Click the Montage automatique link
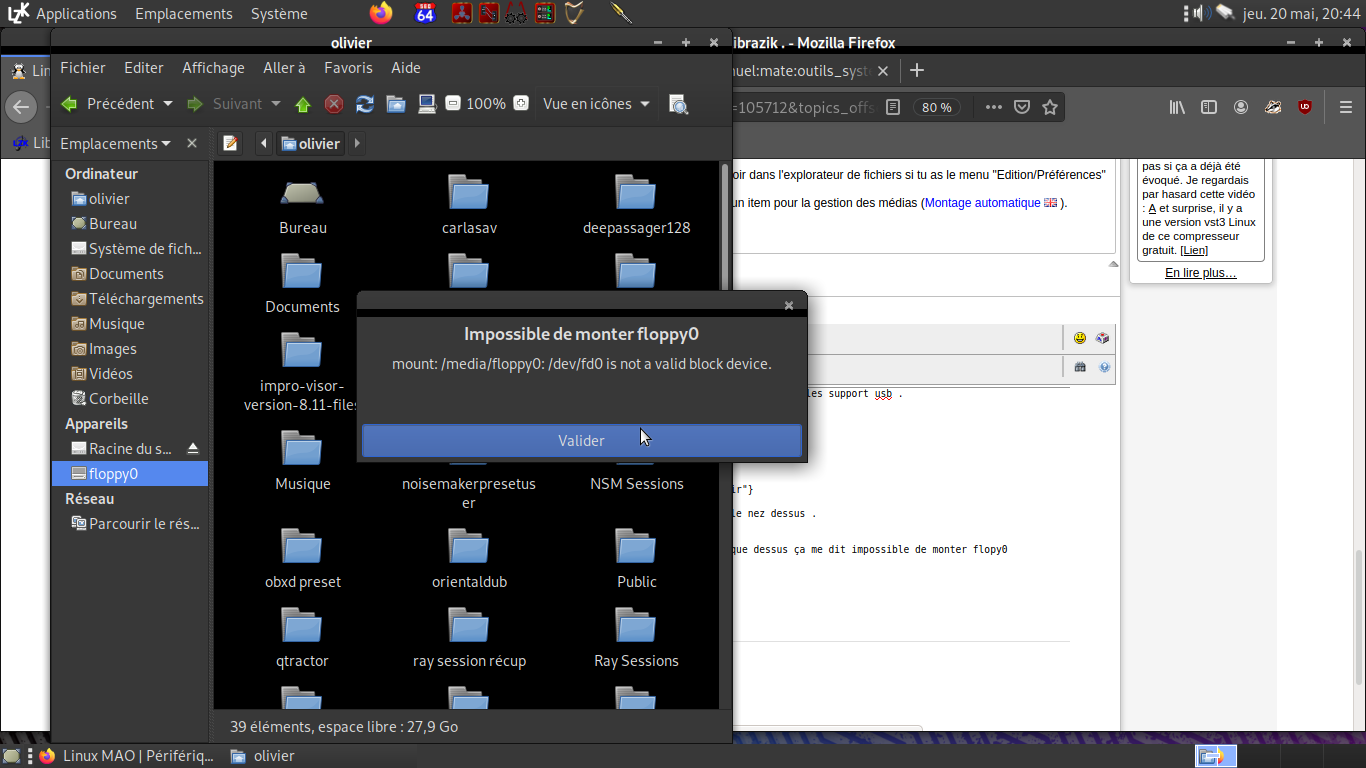This screenshot has width=1366, height=768. [982, 202]
